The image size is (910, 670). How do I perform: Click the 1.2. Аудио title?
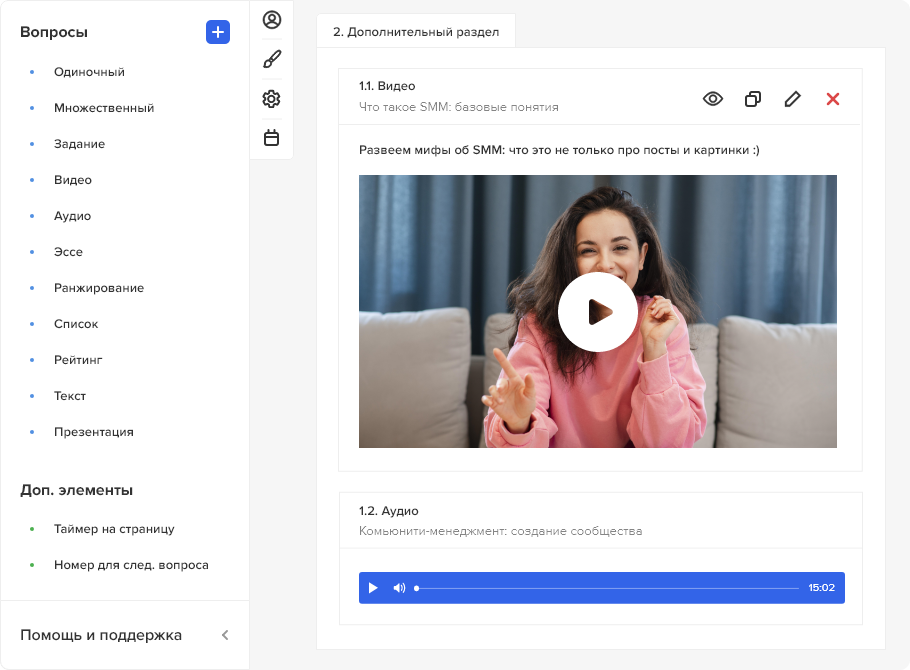click(388, 511)
